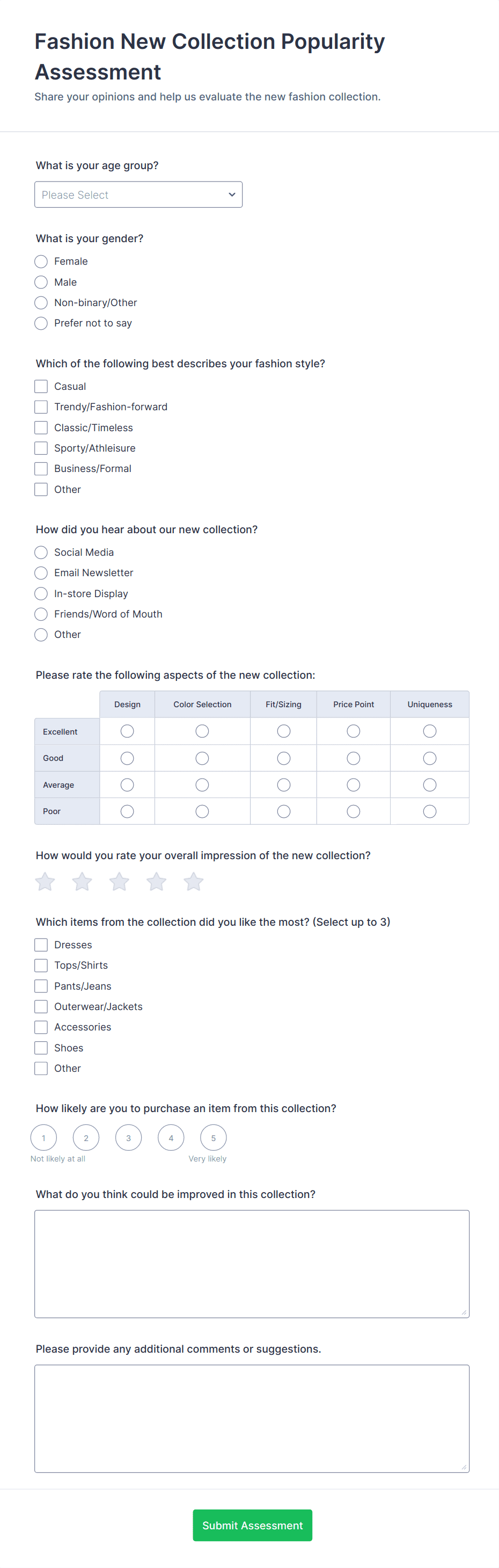This screenshot has height=1568, width=499.
Task: Choose Social Media as source
Action: [41, 552]
